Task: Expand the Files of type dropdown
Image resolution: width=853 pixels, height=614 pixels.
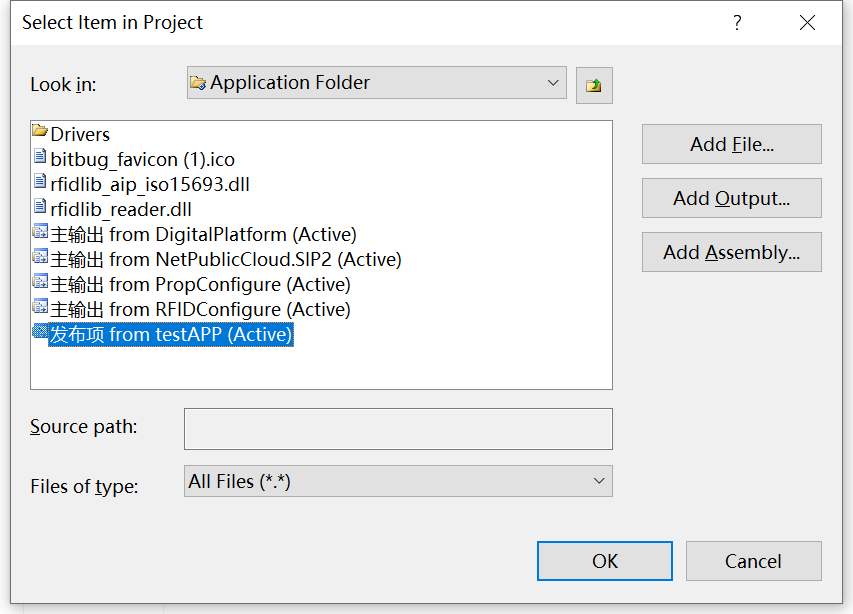Action: pyautogui.click(x=599, y=481)
